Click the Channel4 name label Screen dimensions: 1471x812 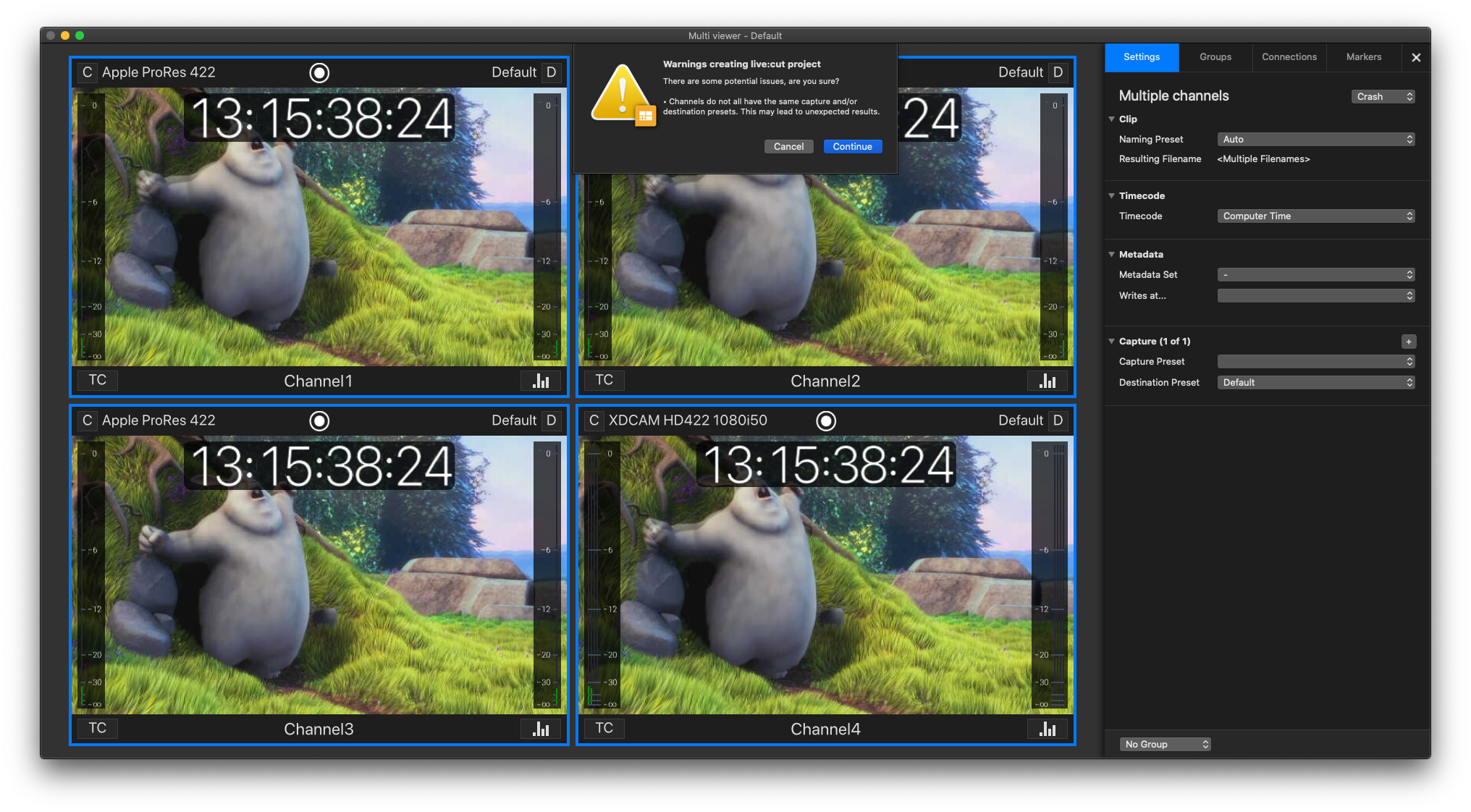coord(825,729)
